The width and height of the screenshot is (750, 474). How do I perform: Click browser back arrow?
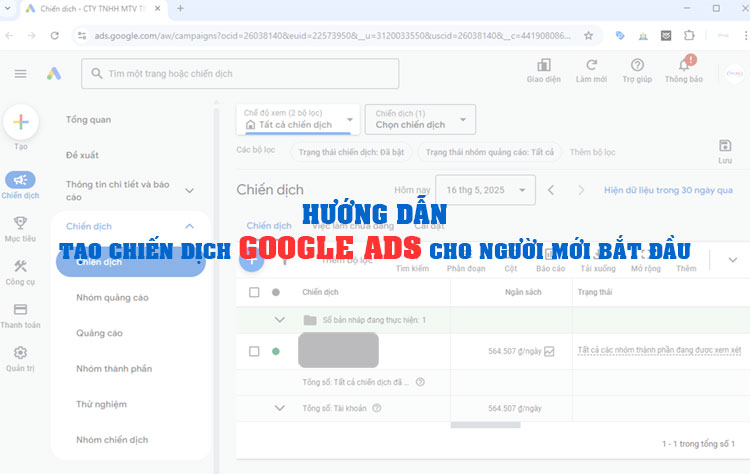(x=9, y=35)
